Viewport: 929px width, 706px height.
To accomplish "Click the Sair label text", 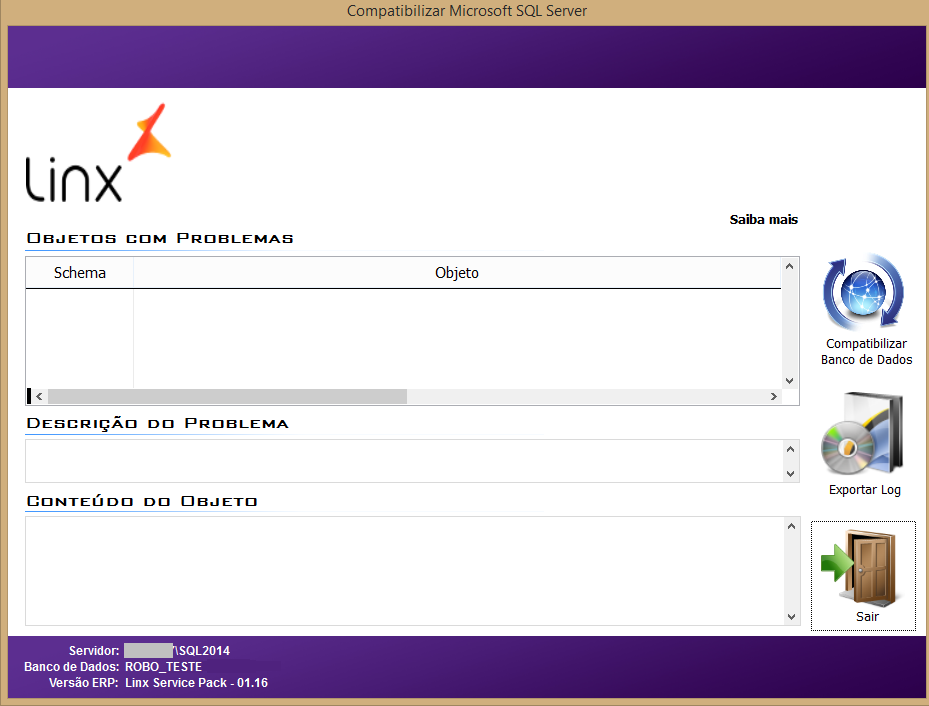I will (867, 617).
